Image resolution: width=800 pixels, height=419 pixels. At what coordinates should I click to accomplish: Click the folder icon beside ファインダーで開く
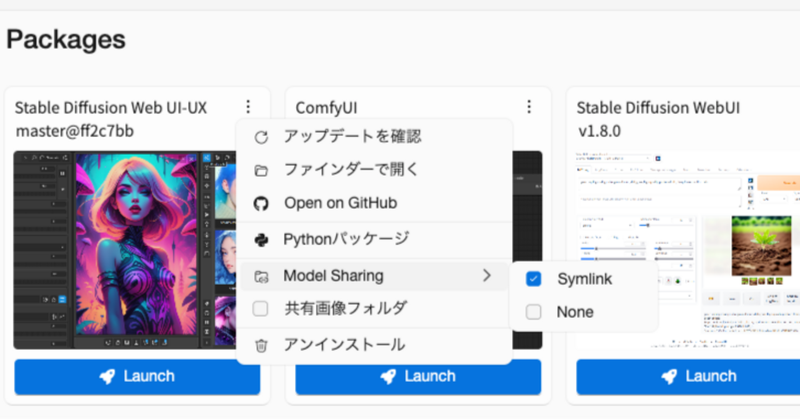click(x=261, y=170)
